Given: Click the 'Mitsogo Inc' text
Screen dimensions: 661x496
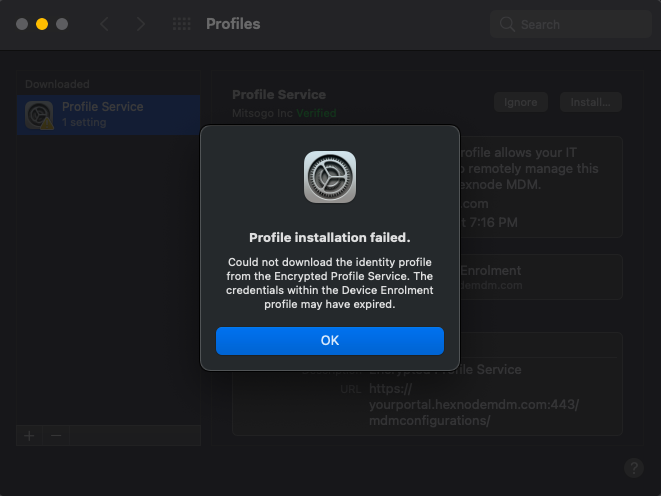Looking at the screenshot, I should [x=262, y=113].
